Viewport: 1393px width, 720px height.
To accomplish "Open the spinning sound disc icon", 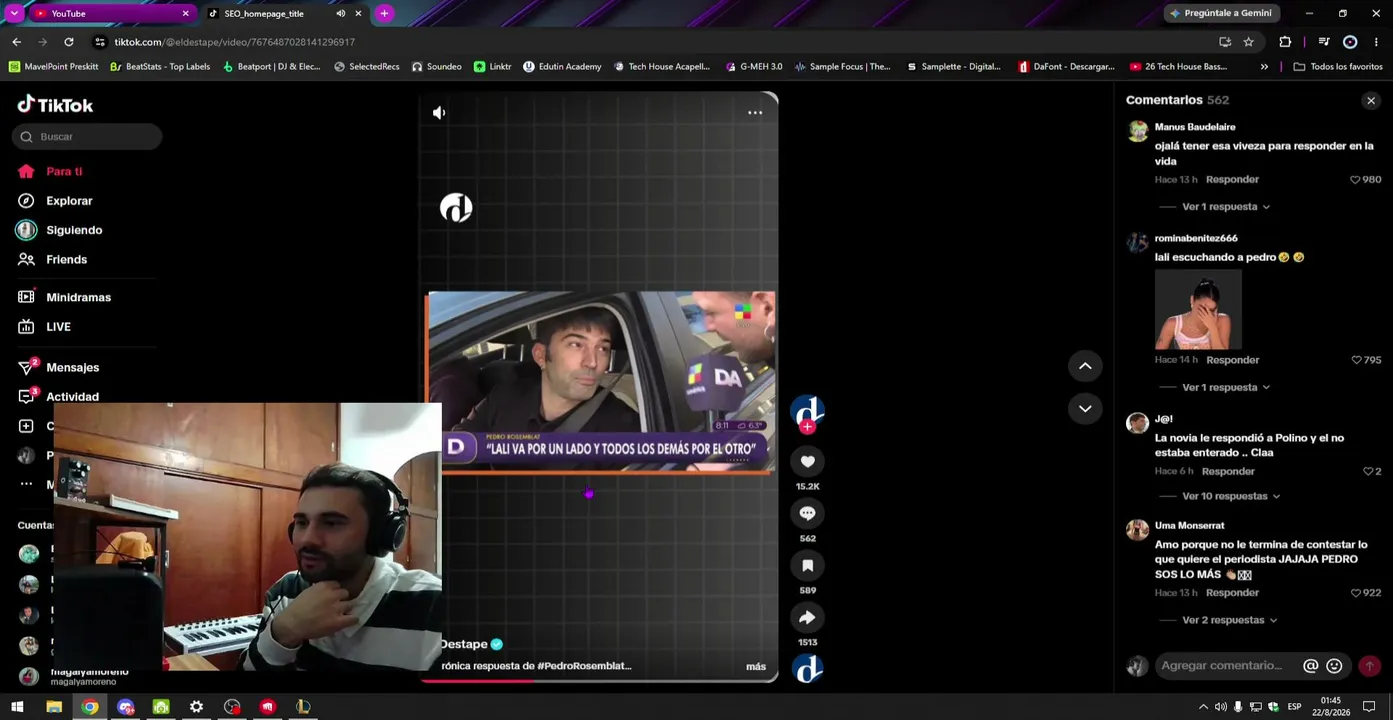I will [808, 668].
